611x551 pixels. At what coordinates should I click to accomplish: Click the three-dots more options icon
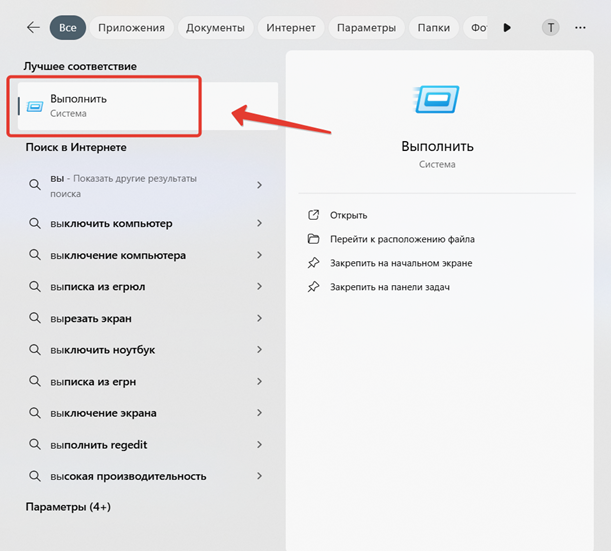tap(581, 28)
